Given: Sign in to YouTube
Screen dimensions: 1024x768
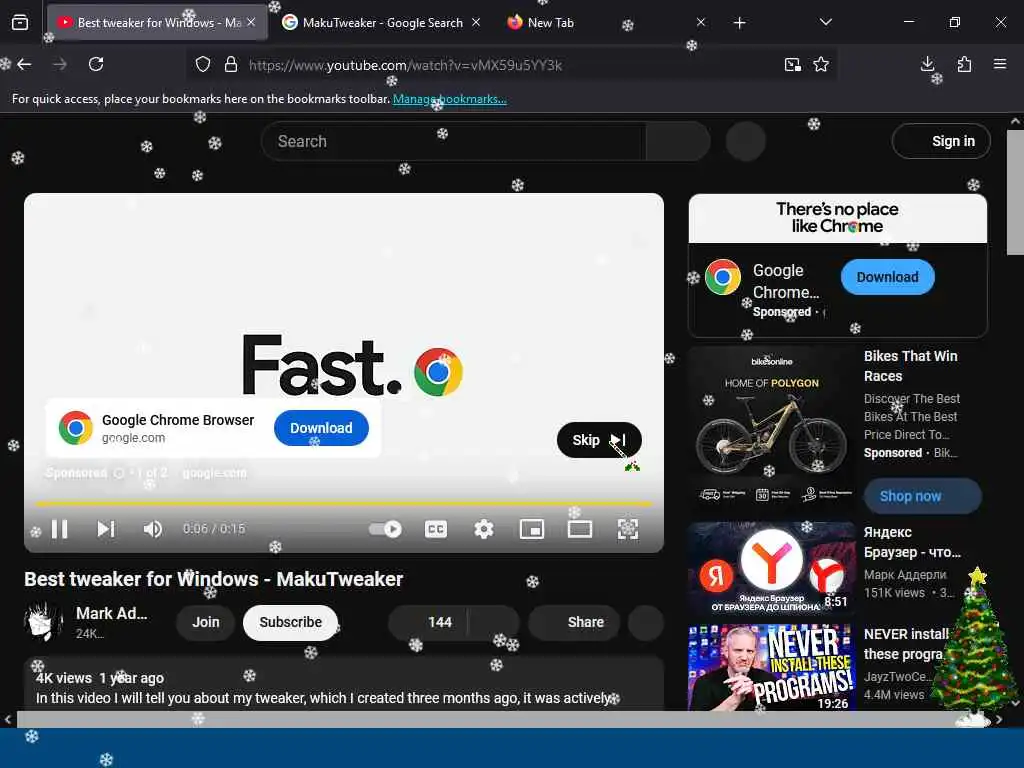Looking at the screenshot, I should pyautogui.click(x=941, y=141).
